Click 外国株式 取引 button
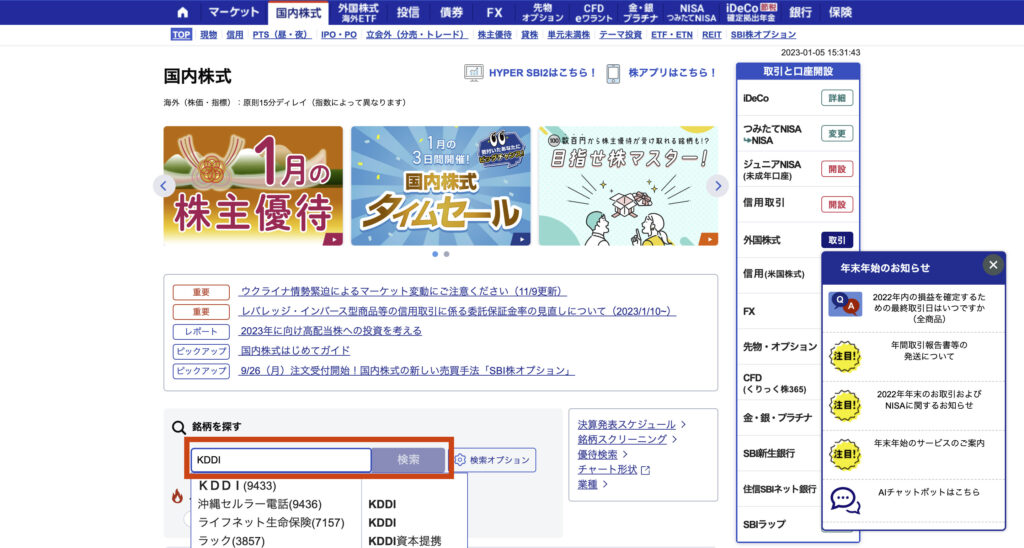 837,240
